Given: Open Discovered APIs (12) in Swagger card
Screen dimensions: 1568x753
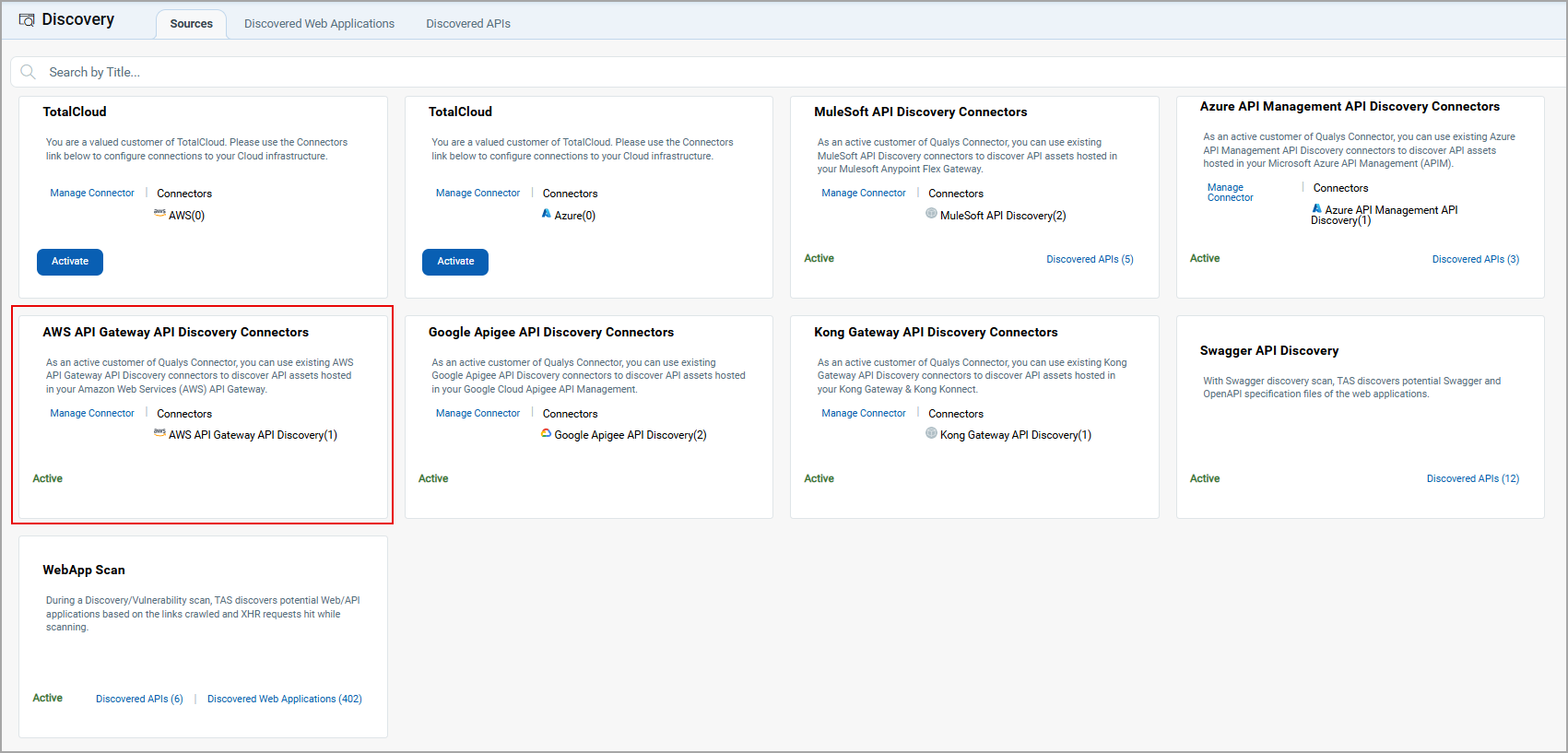Looking at the screenshot, I should (x=1473, y=478).
